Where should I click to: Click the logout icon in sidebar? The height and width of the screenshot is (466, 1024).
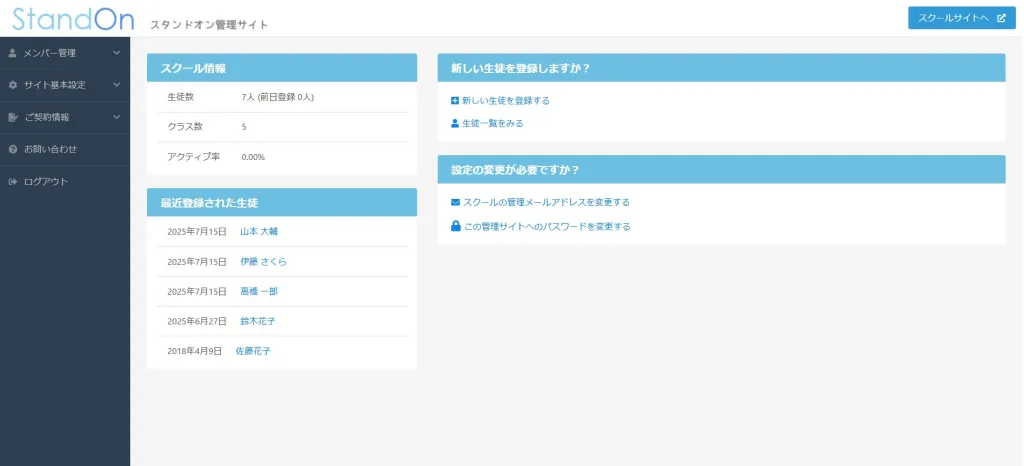pos(12,181)
